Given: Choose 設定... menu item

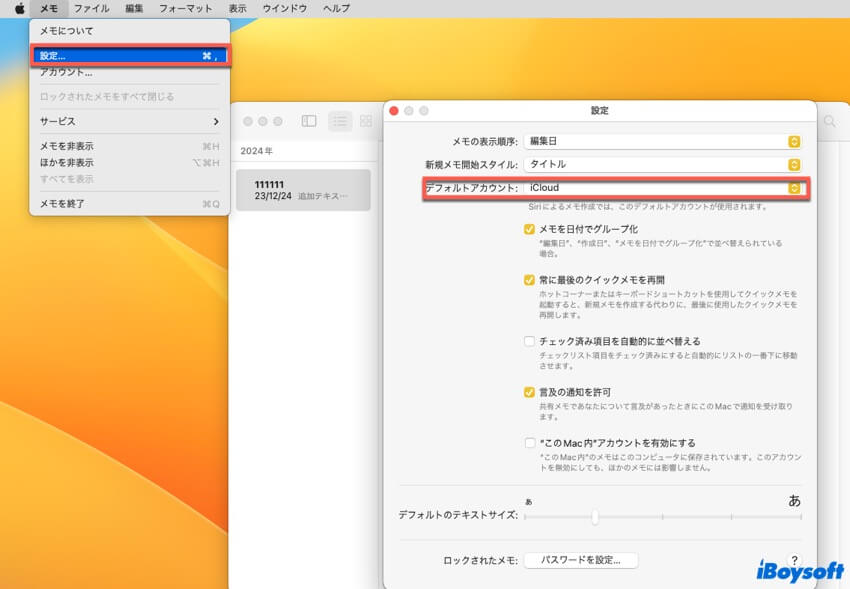Looking at the screenshot, I should click(x=130, y=56).
